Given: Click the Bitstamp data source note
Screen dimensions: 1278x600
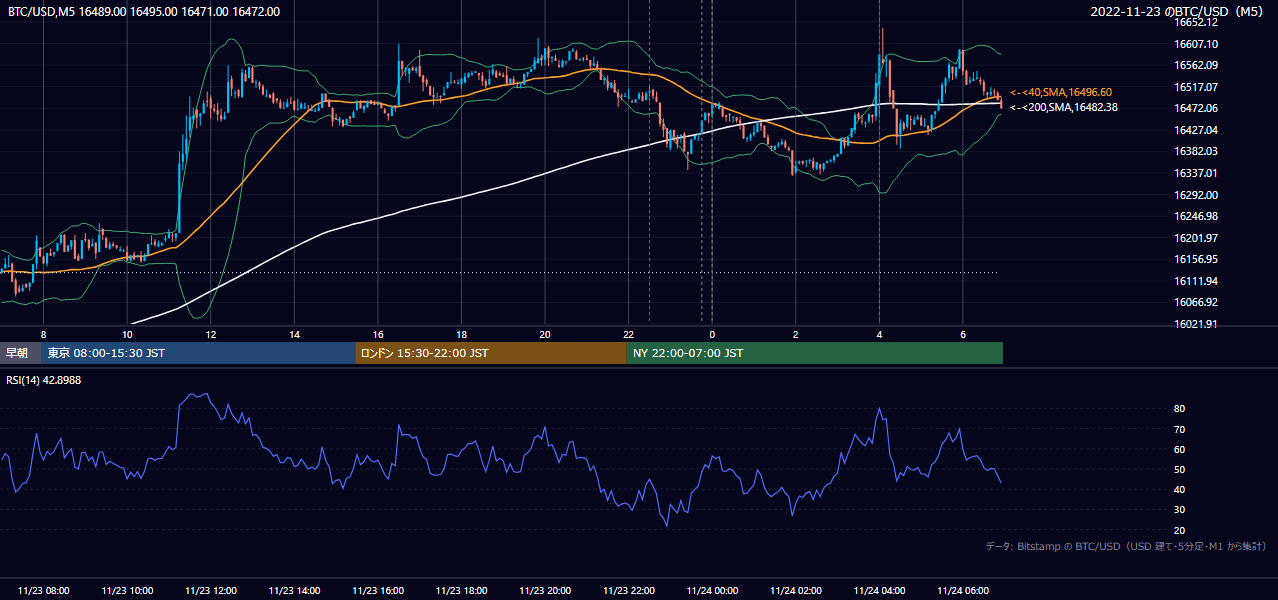Looking at the screenshot, I should point(1126,547).
